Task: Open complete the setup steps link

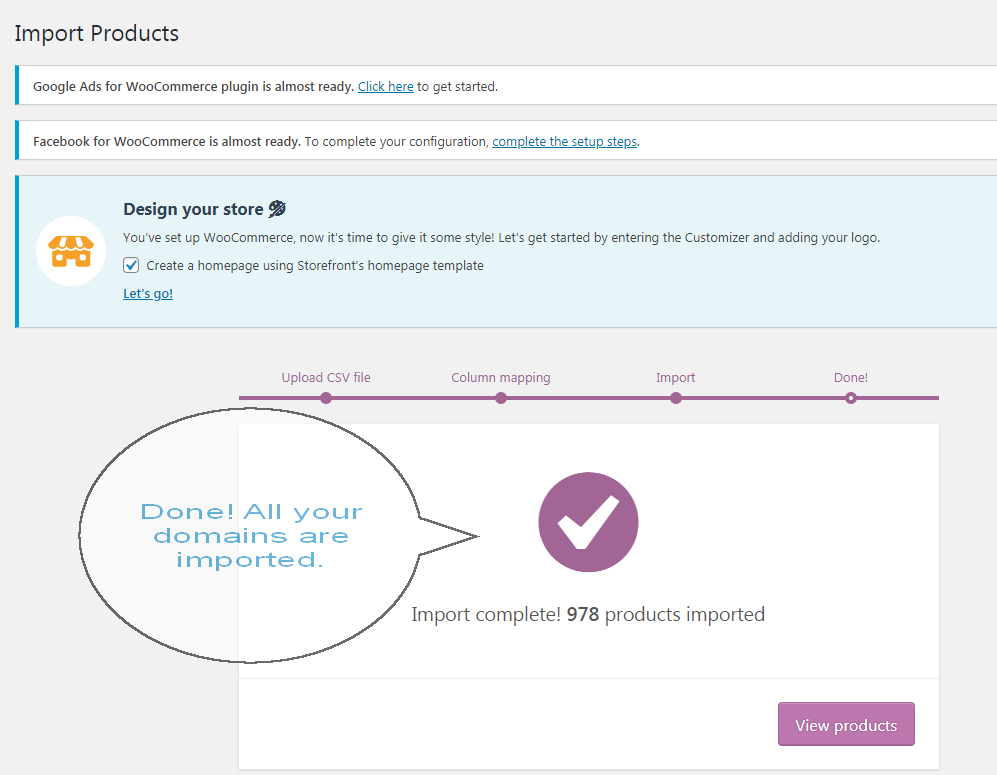Action: pos(565,141)
